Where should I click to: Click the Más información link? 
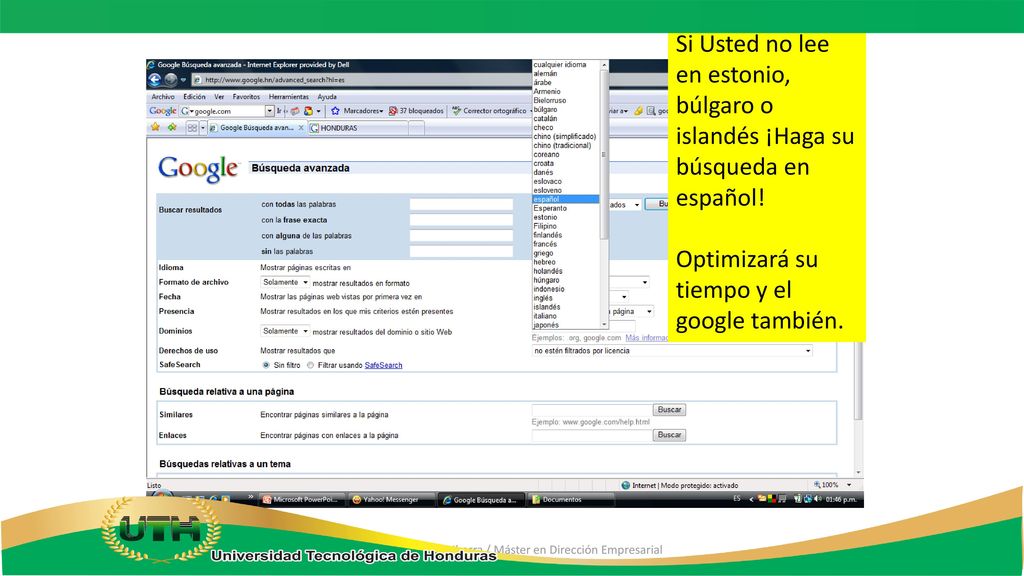[x=646, y=338]
